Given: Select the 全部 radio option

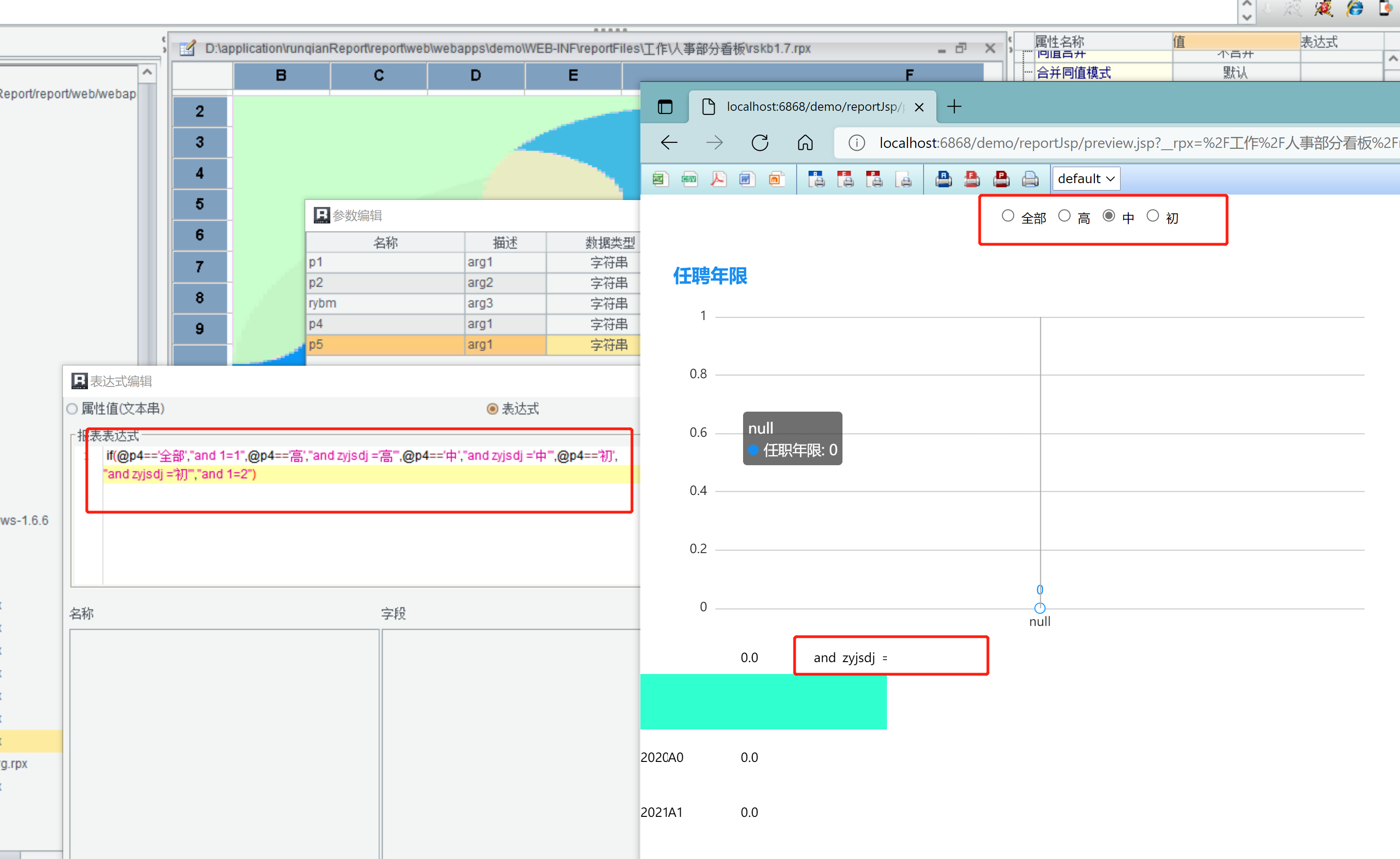Looking at the screenshot, I should 1008,216.
